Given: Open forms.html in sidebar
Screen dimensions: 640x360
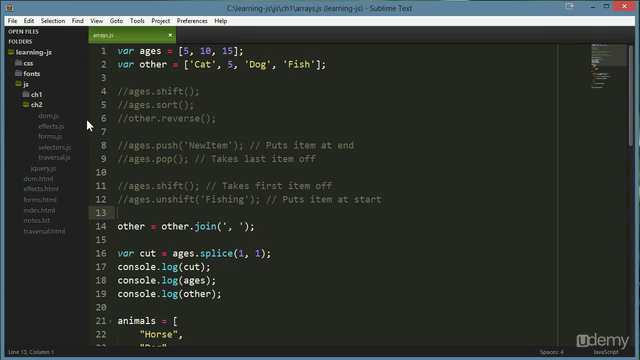Looking at the screenshot, I should coord(40,200).
